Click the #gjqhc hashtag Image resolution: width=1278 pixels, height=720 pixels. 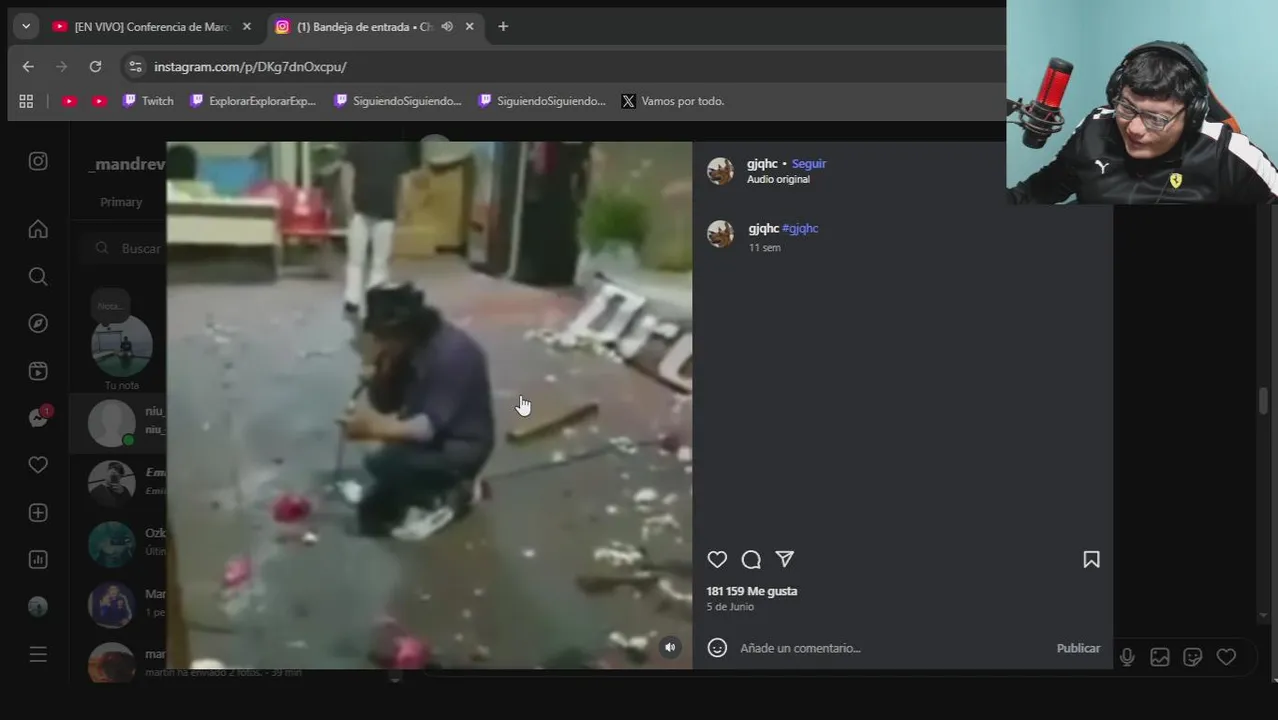(800, 228)
